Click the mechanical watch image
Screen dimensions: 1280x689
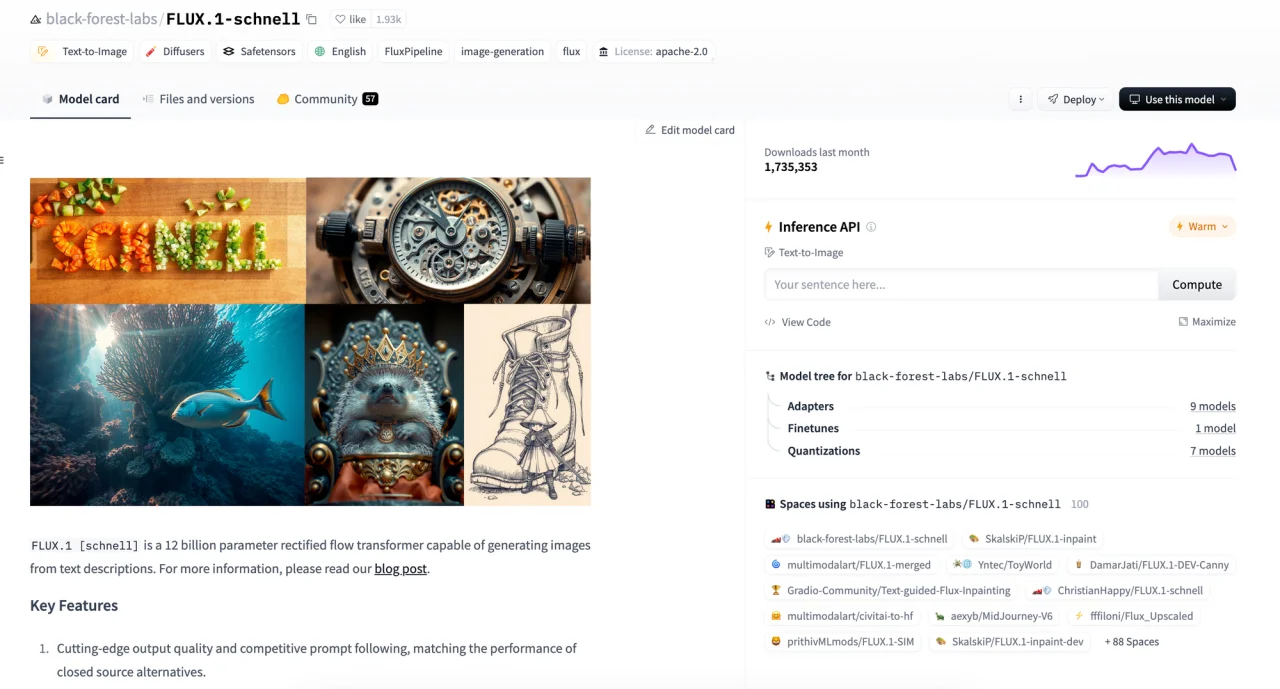tap(448, 241)
